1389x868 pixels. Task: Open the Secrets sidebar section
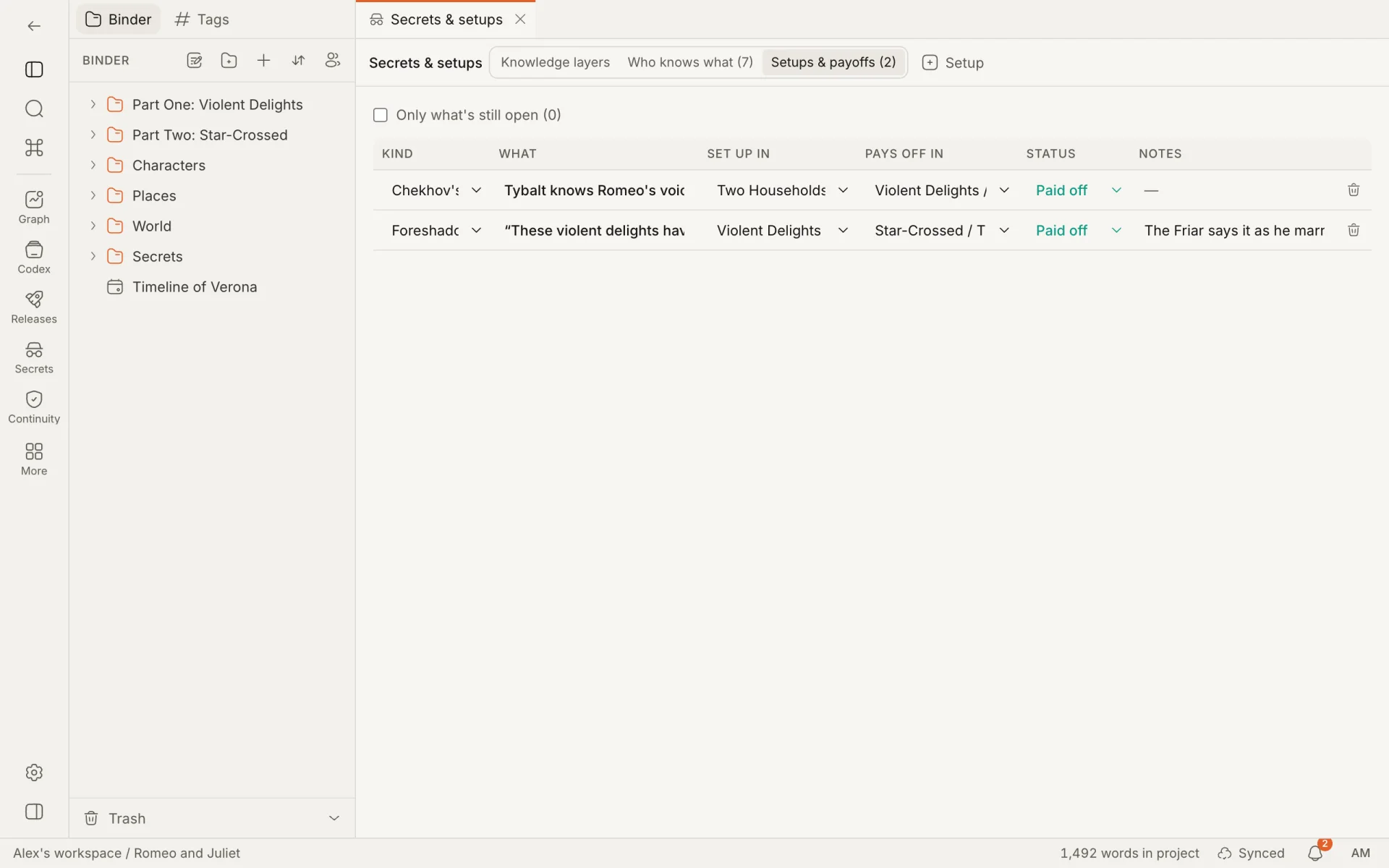tap(34, 357)
